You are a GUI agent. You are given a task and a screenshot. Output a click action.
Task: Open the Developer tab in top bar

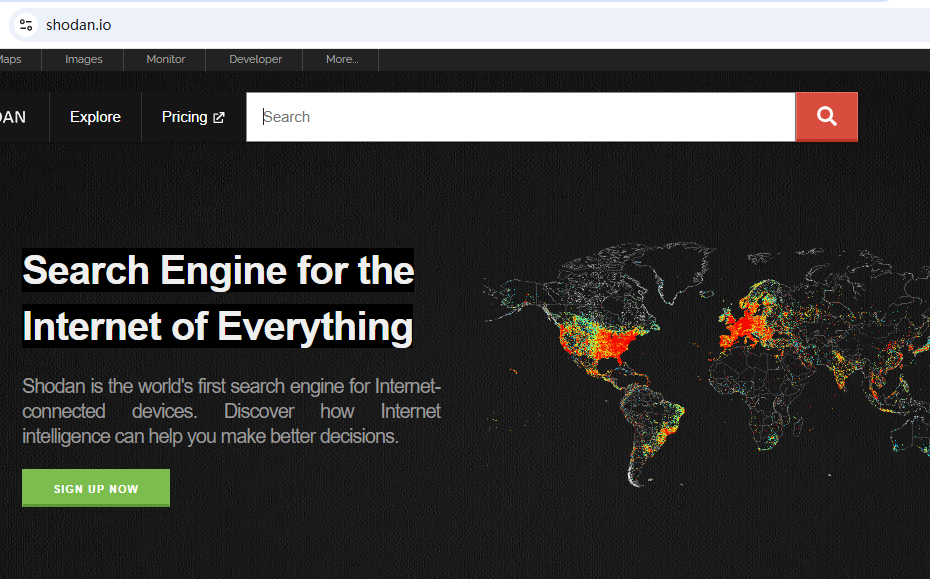tap(255, 59)
